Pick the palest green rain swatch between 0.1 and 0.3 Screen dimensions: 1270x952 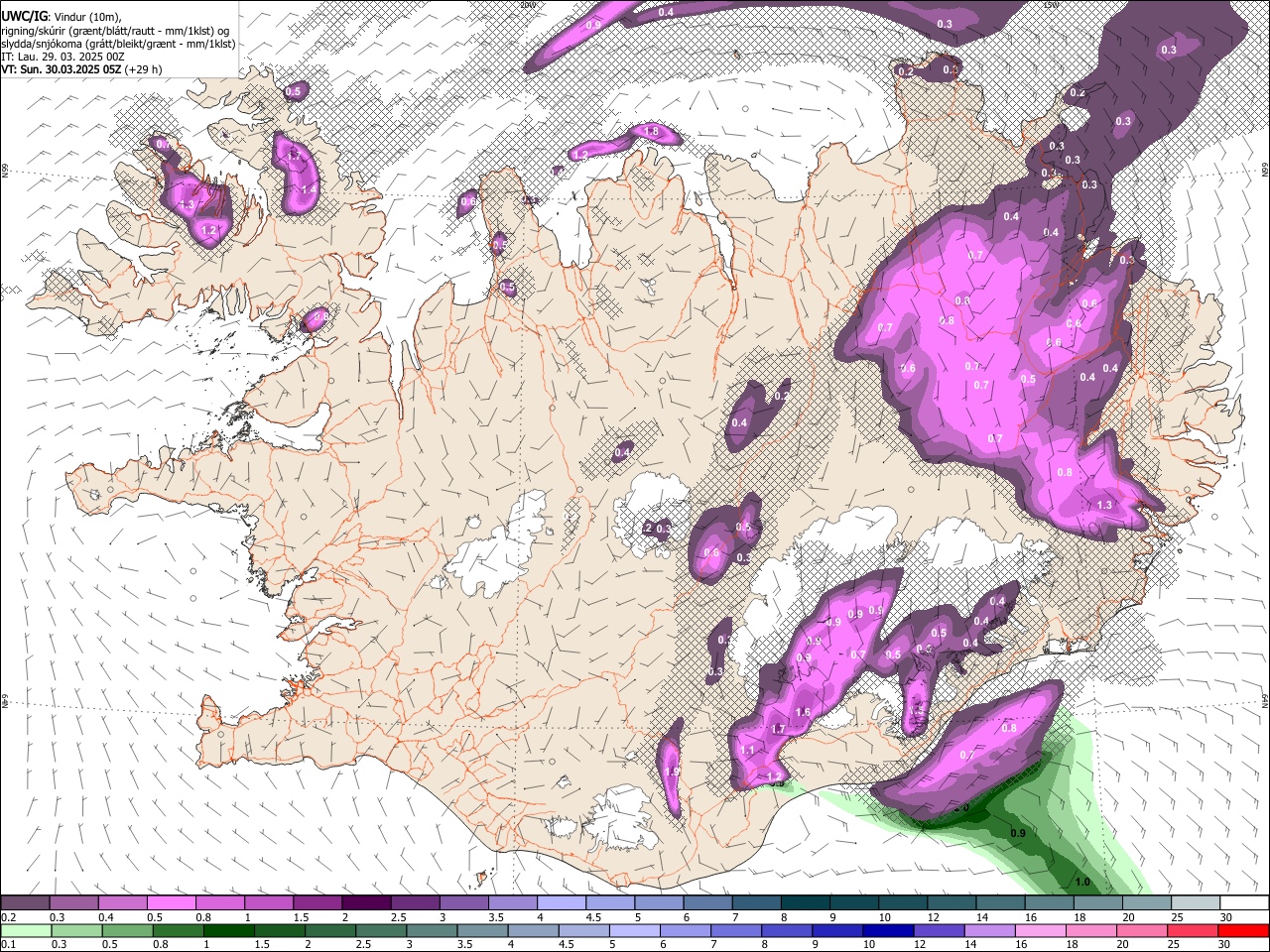click(x=25, y=931)
